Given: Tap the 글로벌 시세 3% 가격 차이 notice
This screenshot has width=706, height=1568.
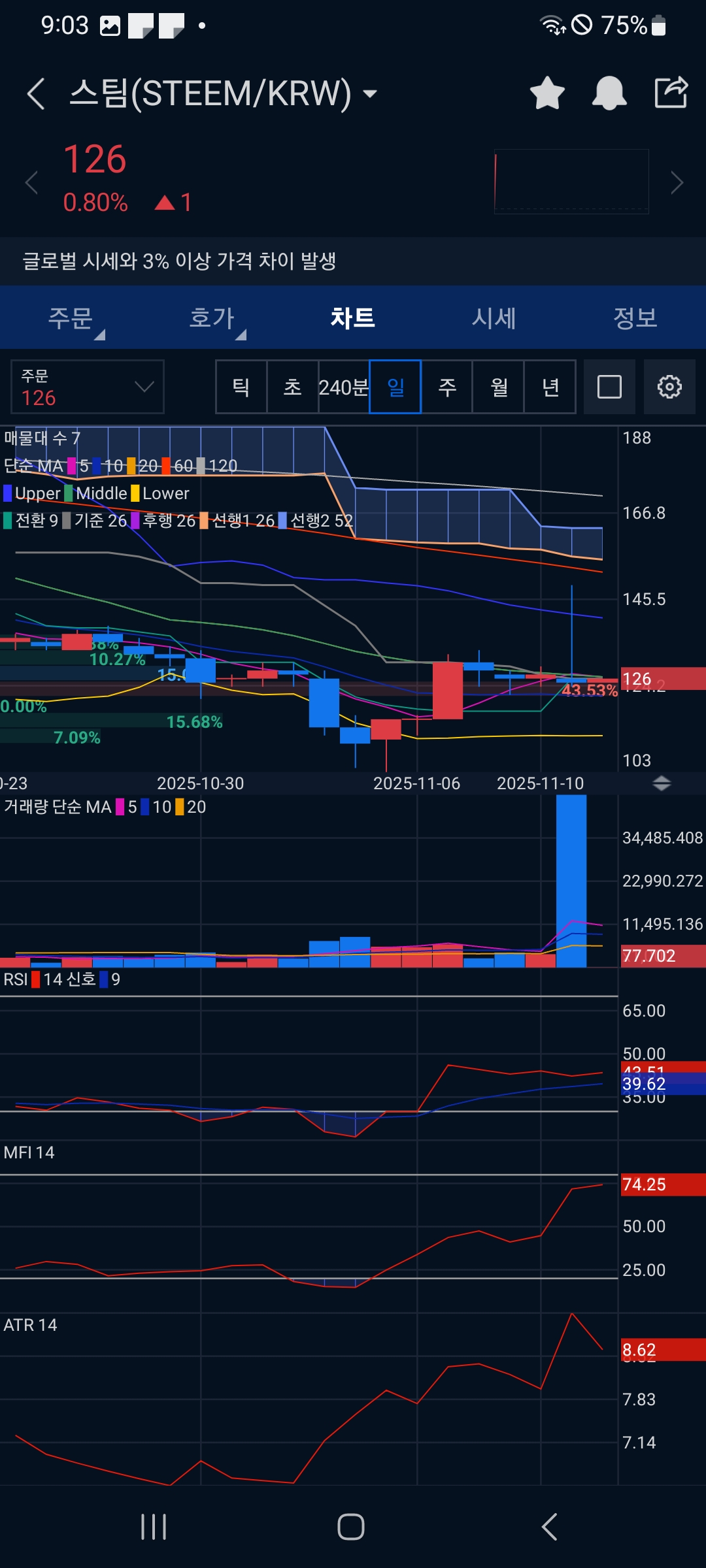Looking at the screenshot, I should click(353, 261).
